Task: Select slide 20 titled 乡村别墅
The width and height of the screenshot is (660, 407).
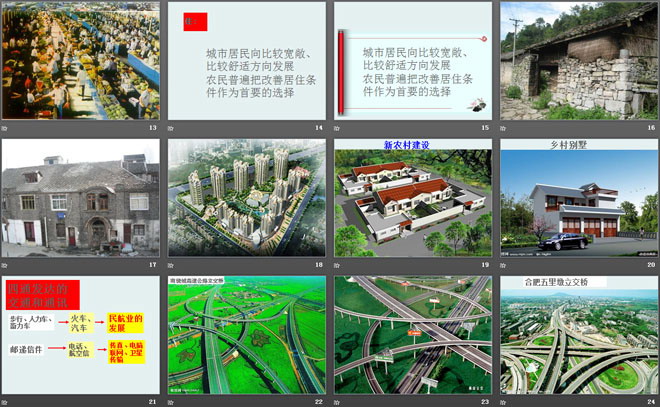Action: (x=579, y=198)
